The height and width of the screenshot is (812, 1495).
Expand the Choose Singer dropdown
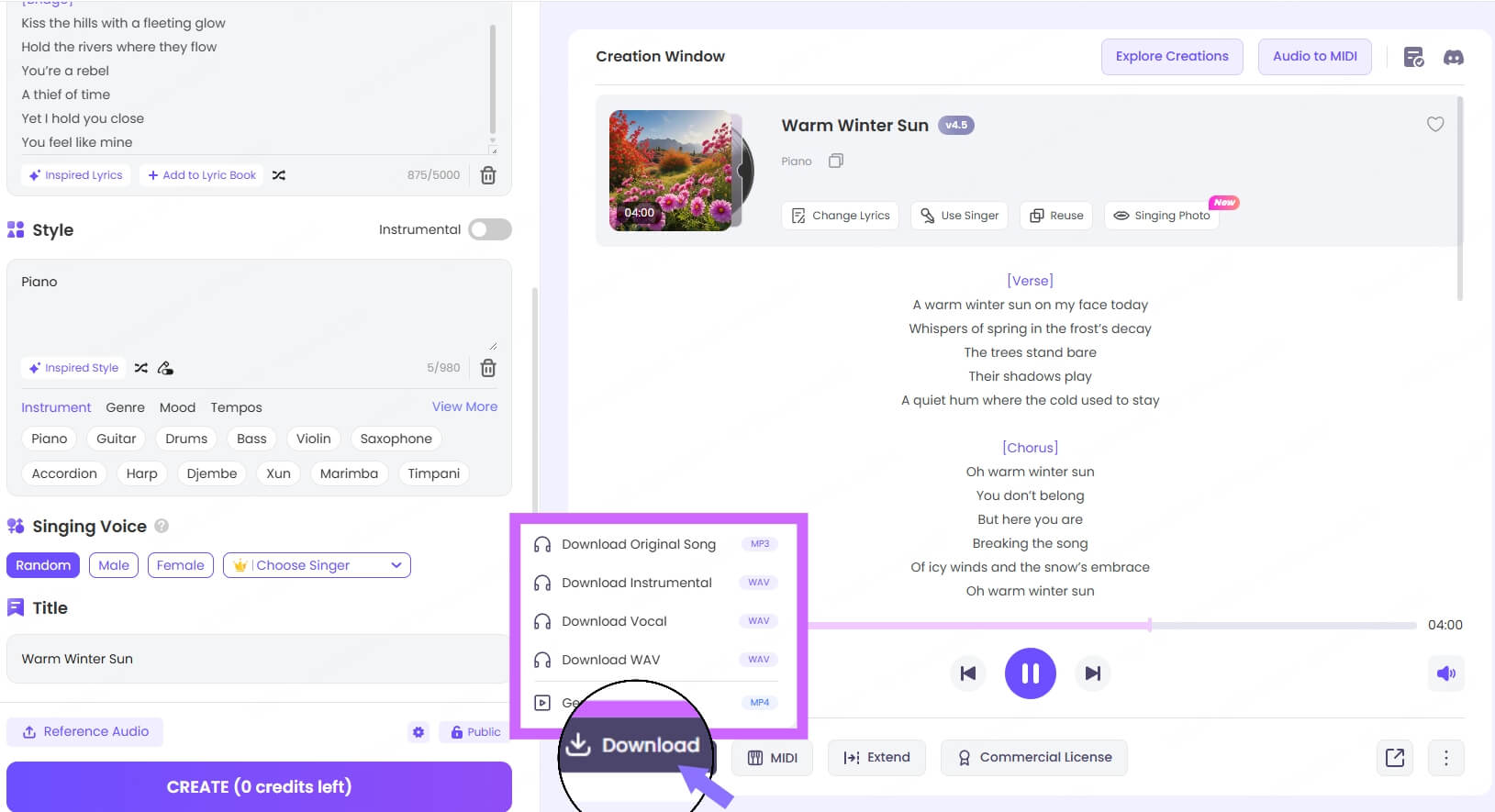click(x=317, y=565)
